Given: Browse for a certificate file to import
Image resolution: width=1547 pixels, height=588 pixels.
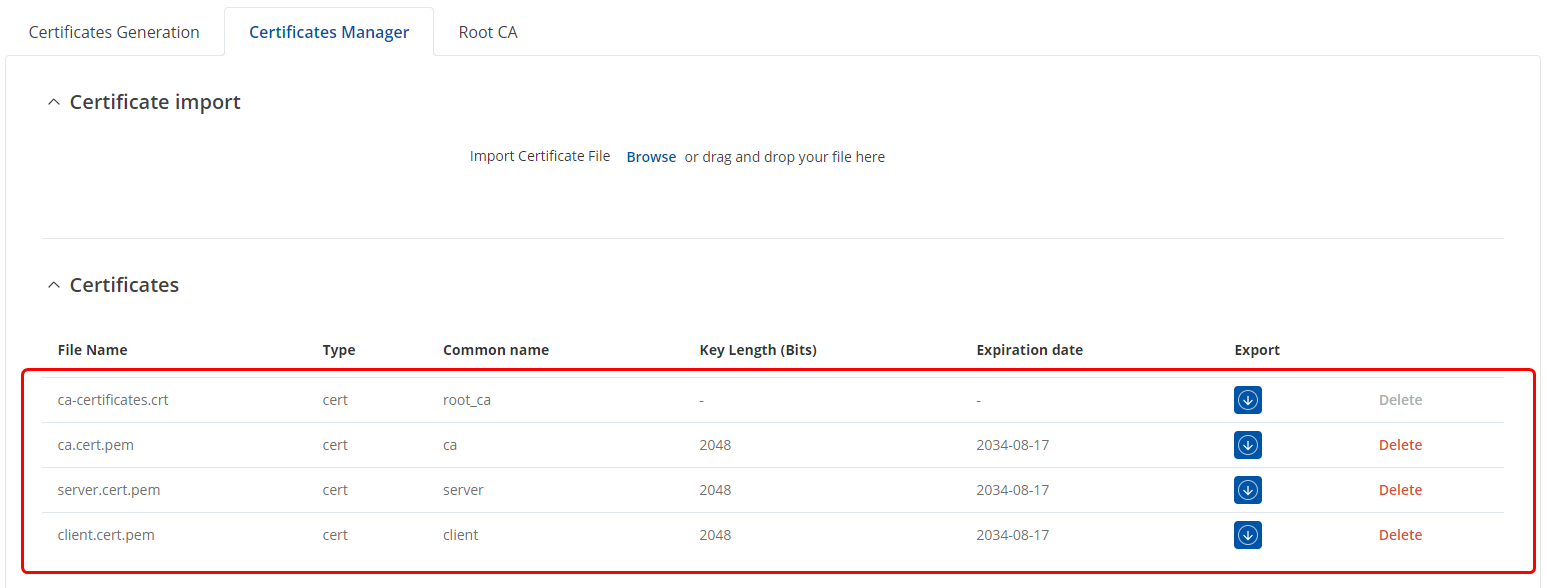Looking at the screenshot, I should tap(651, 157).
